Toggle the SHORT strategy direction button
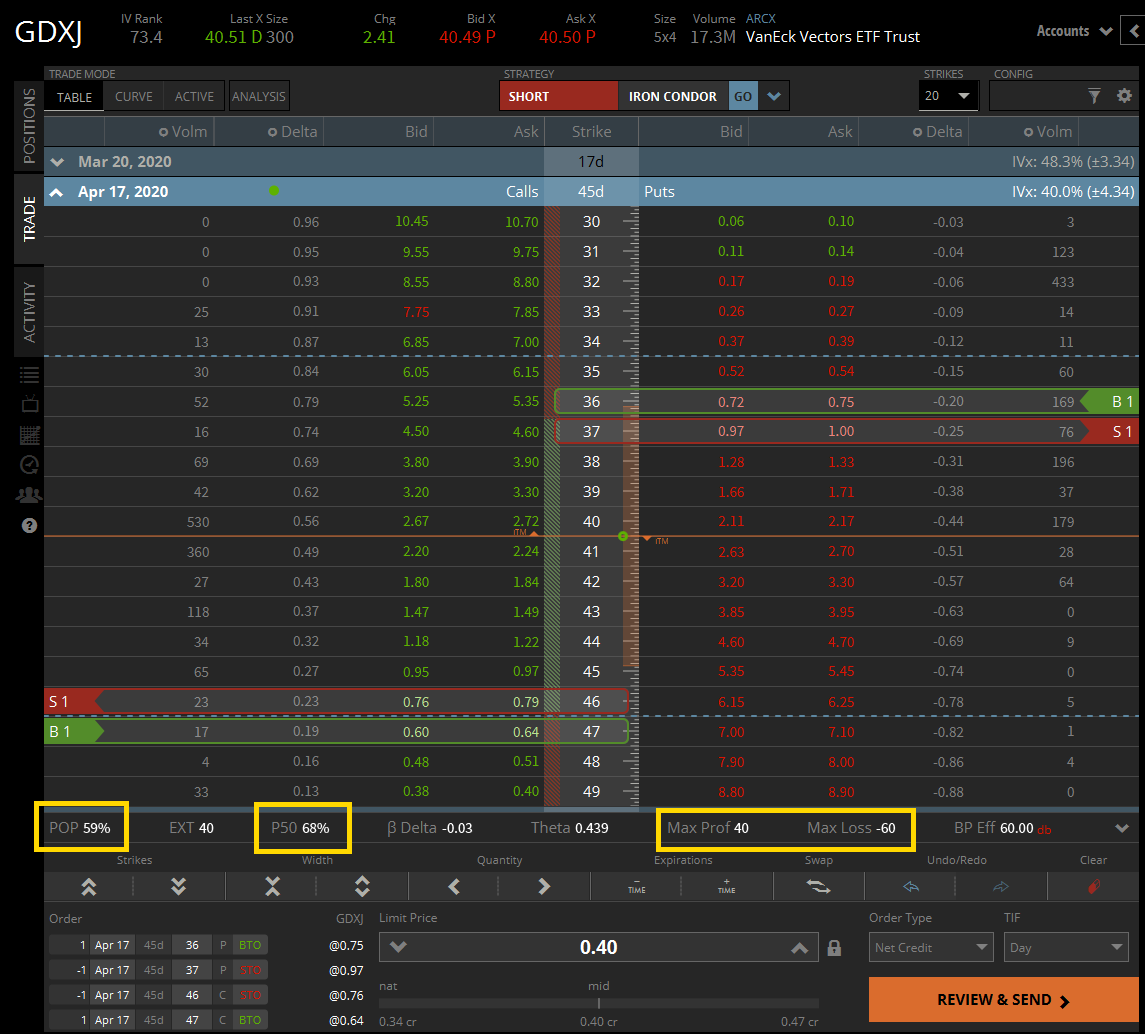The width and height of the screenshot is (1145, 1034). [x=558, y=96]
